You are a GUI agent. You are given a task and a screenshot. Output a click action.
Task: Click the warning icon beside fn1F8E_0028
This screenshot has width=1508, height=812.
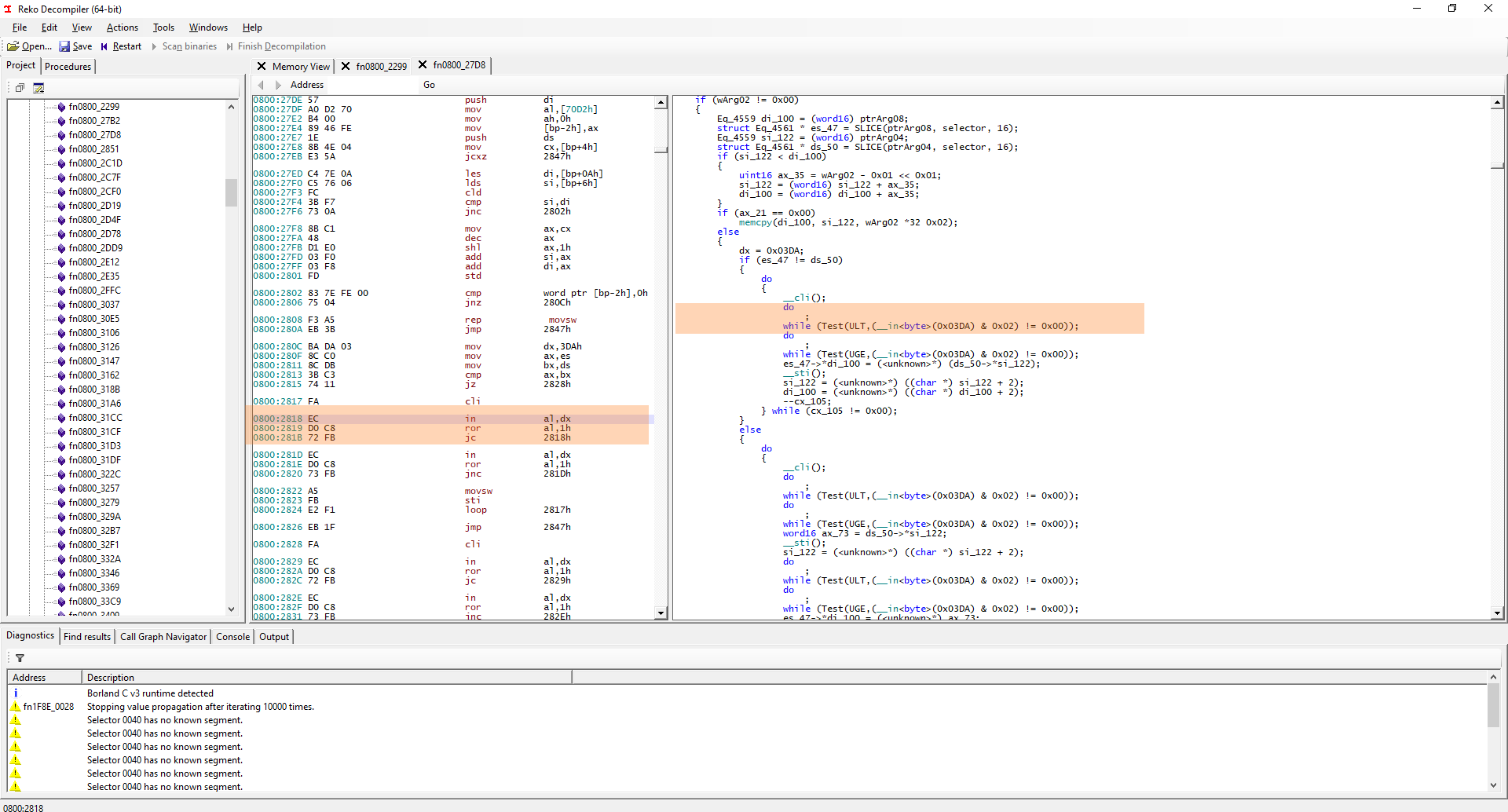point(16,706)
